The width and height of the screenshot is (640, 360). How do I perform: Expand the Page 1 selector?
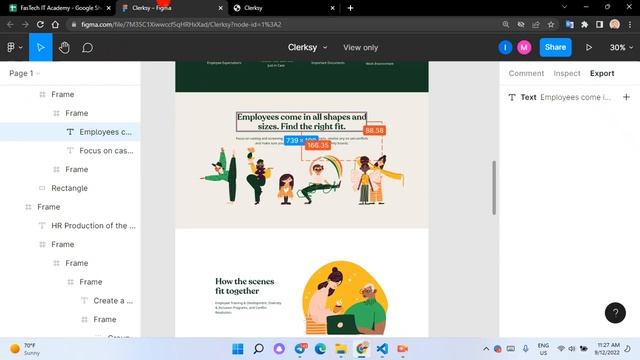pos(24,73)
